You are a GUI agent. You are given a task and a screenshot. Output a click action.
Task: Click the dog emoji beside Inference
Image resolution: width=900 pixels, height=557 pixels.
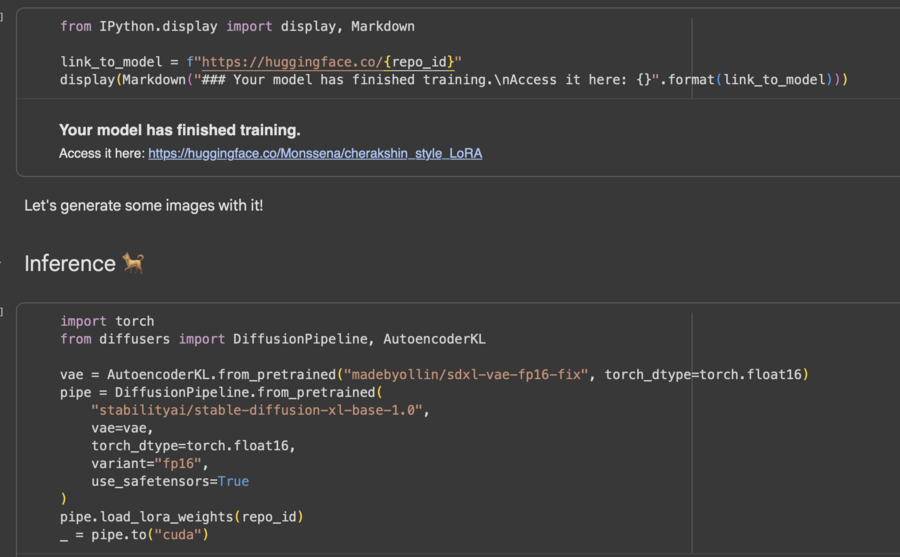coord(133,264)
